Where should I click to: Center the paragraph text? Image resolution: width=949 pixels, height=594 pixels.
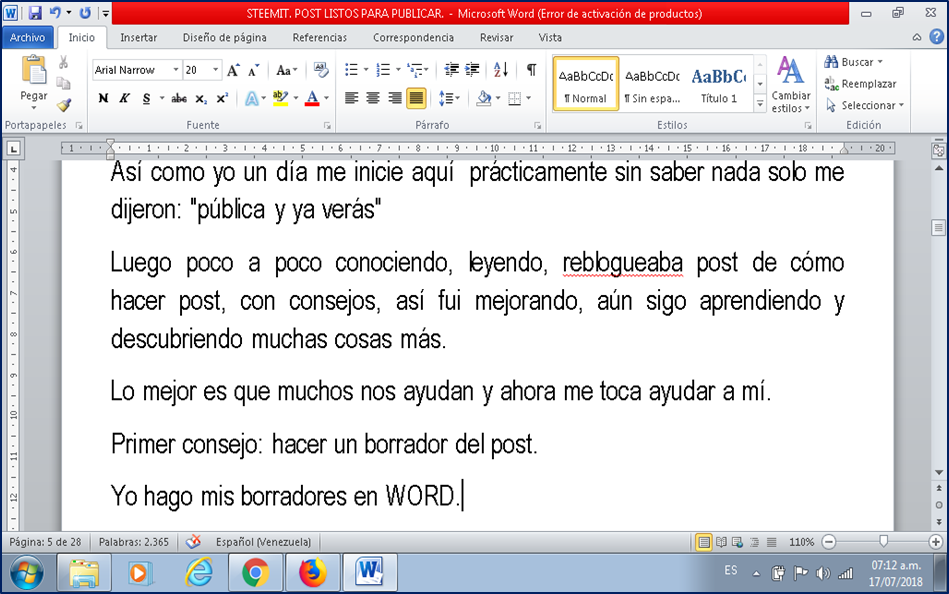pyautogui.click(x=373, y=98)
